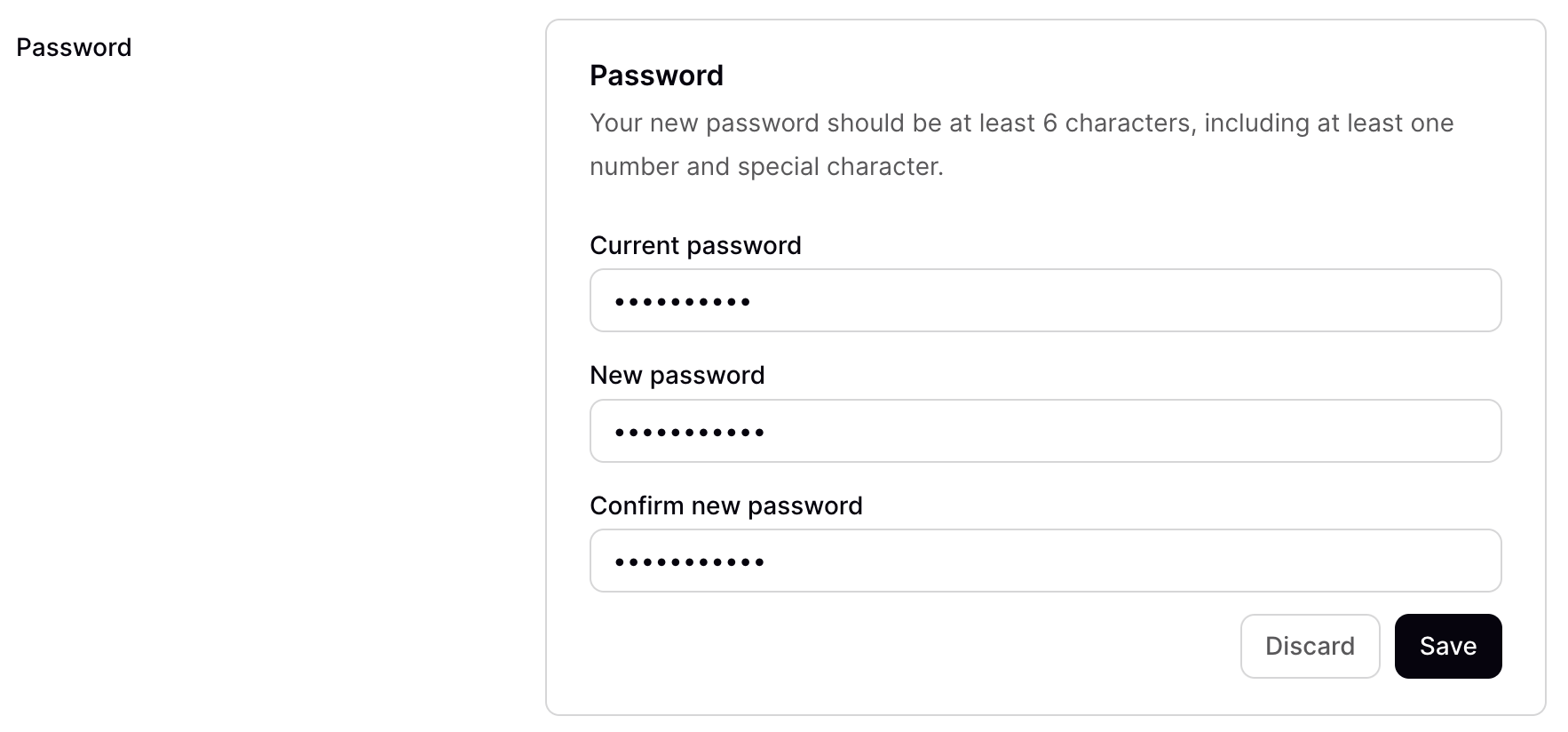Click the "Confirm new password" field label
The width and height of the screenshot is (1568, 732).
coord(725,505)
